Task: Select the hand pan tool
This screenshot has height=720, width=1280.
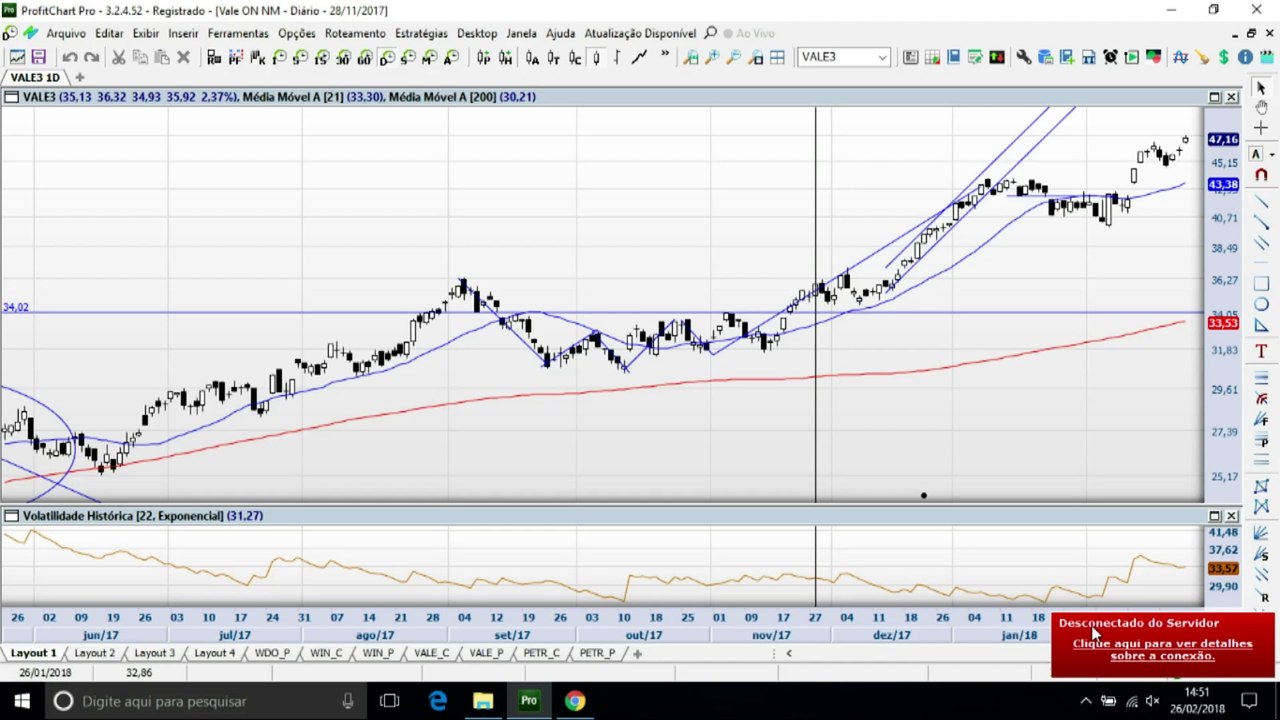Action: click(x=1260, y=108)
